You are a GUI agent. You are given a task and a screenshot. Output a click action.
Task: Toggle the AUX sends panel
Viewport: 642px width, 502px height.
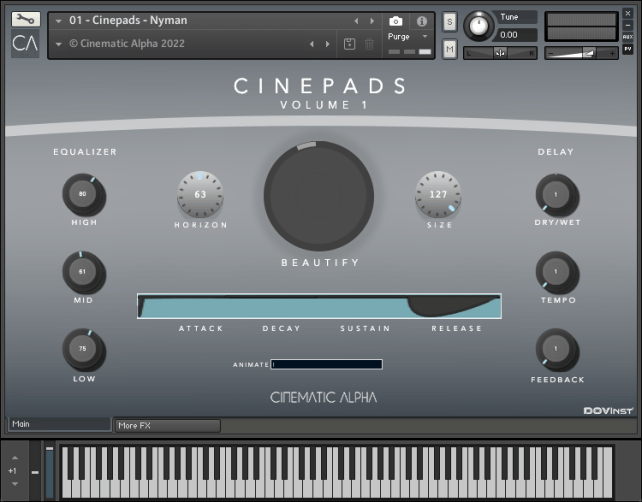pos(628,37)
